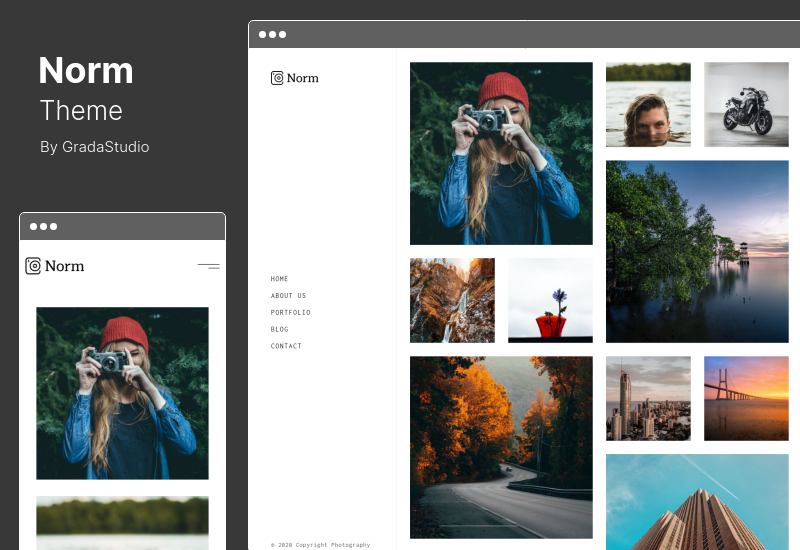Open the red beanie photo in mobile preview
Image resolution: width=800 pixels, height=550 pixels.
tap(122, 393)
